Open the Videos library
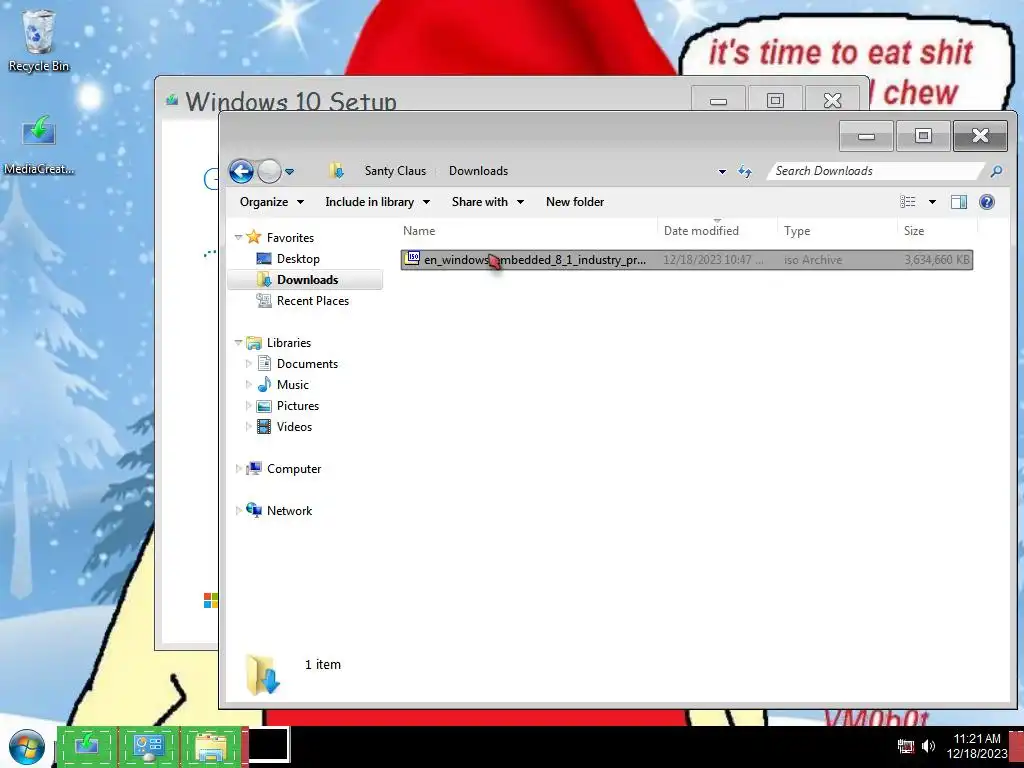The height and width of the screenshot is (768, 1024). coord(294,426)
